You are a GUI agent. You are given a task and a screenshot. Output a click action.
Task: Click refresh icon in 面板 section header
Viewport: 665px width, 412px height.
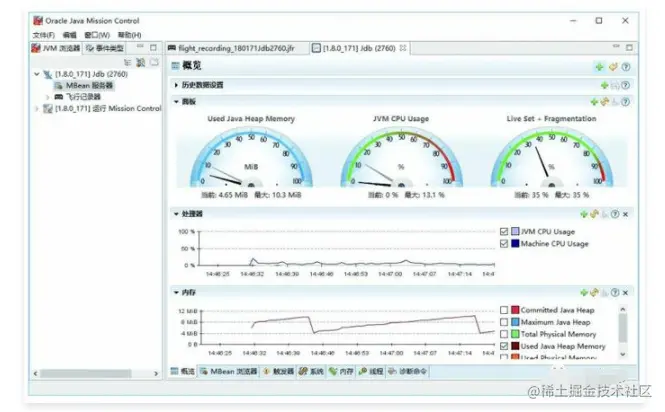604,102
